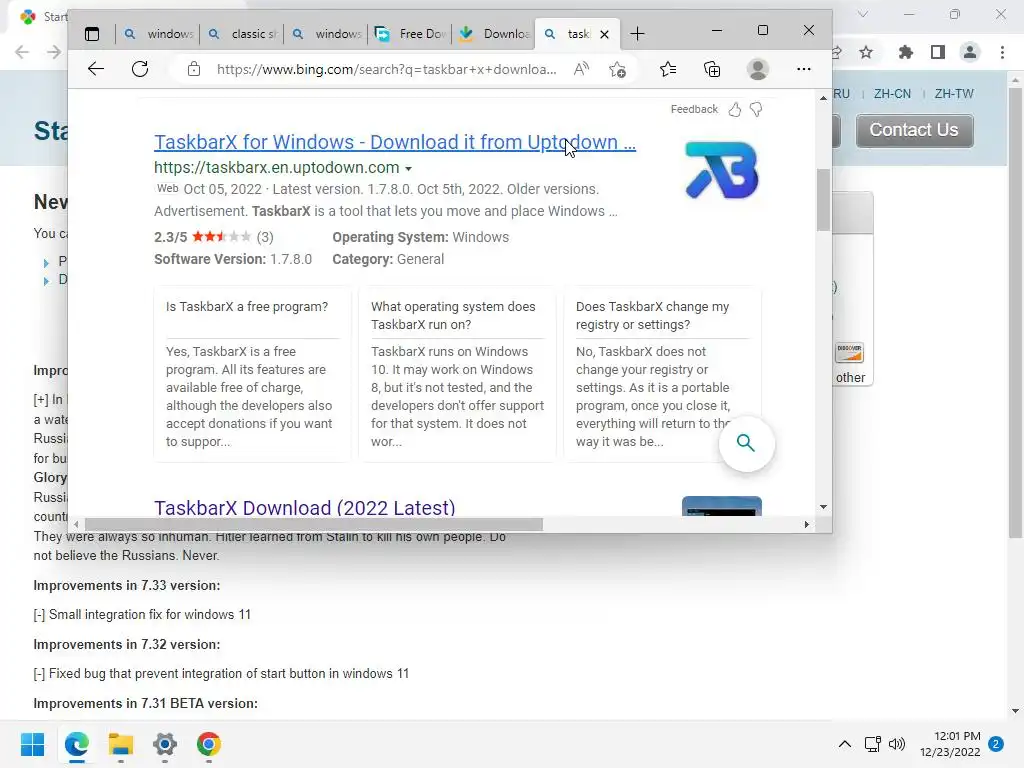Show hidden system tray icons

click(844, 744)
